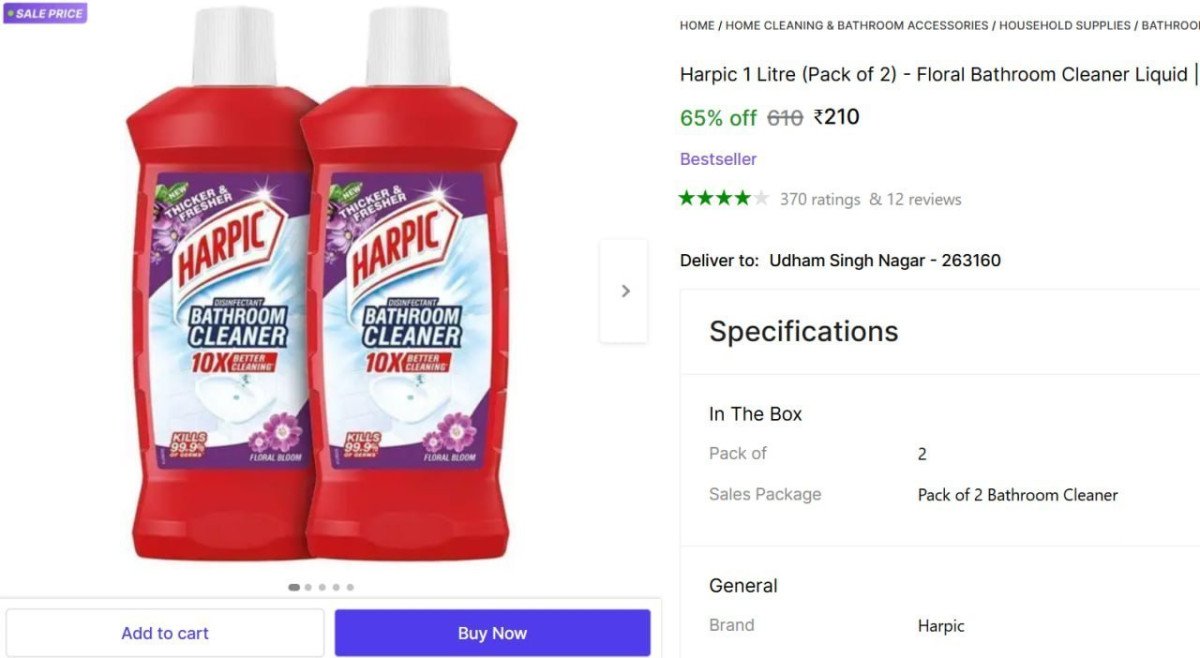1200x658 pixels.
Task: Click the SALE PRICE badge
Action: [44, 13]
